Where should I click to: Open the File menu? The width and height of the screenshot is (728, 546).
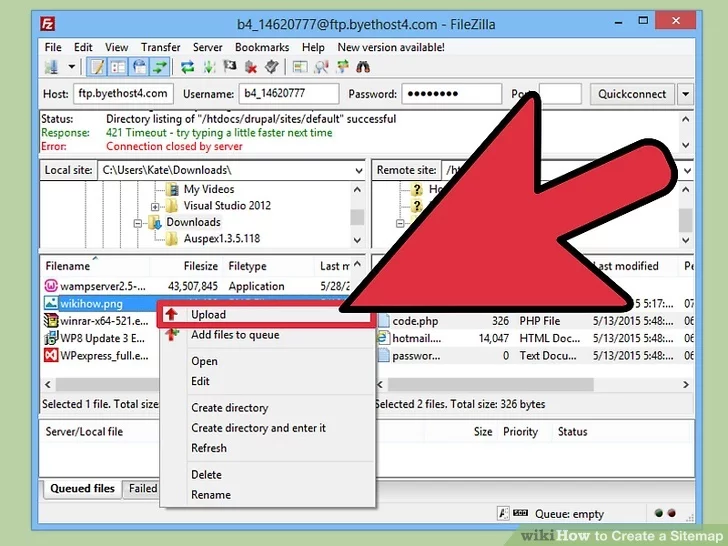click(53, 47)
